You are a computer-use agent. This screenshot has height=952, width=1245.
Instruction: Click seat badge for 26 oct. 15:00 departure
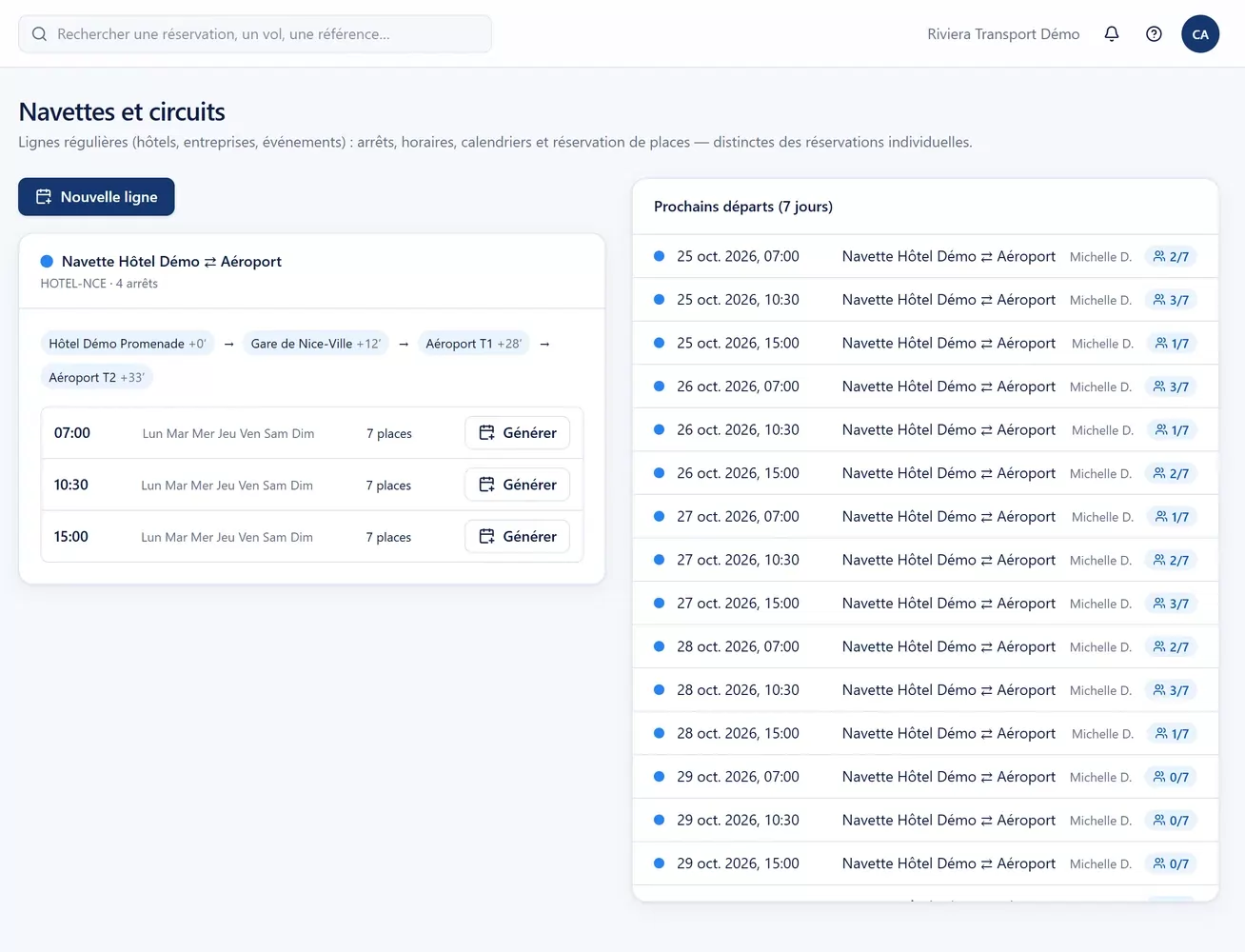click(x=1171, y=473)
